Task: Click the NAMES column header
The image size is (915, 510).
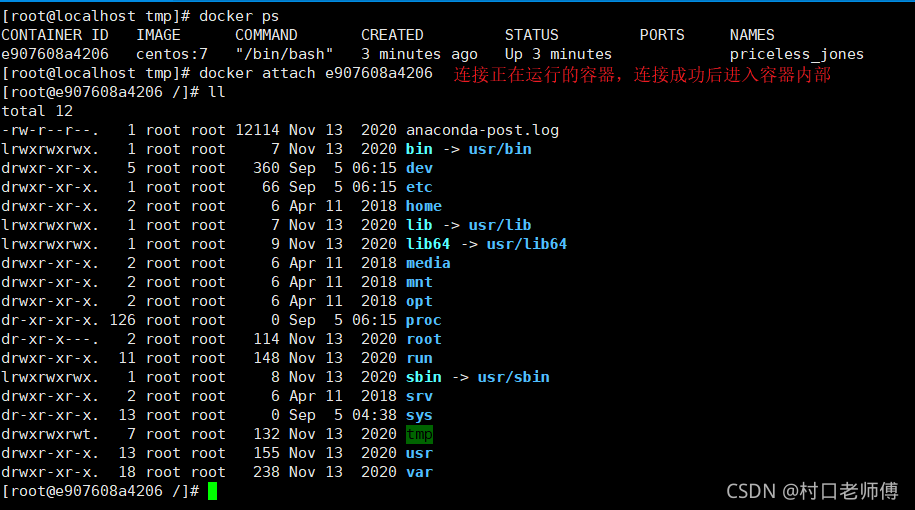Action: (752, 35)
